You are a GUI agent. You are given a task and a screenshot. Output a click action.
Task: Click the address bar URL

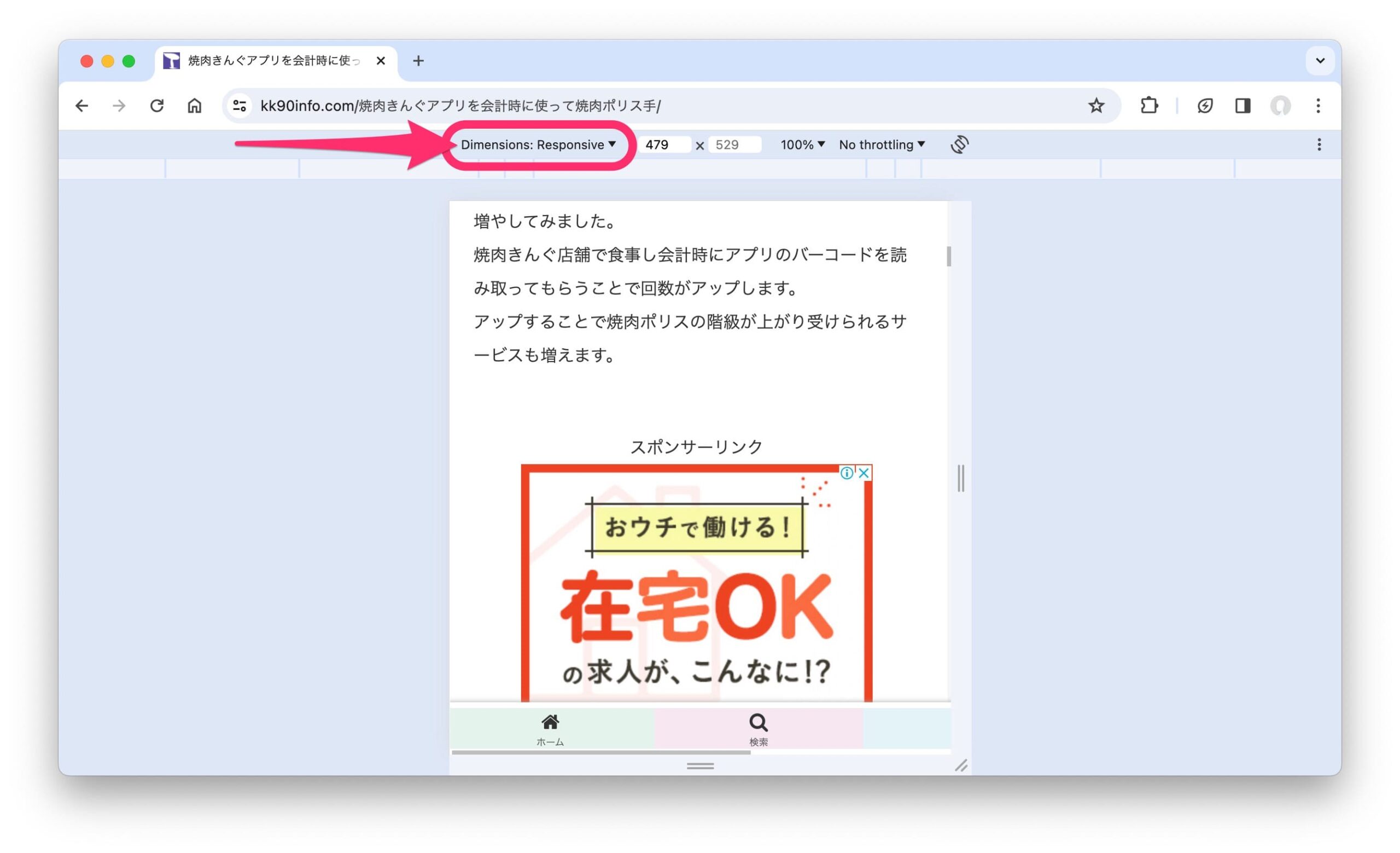pos(460,106)
